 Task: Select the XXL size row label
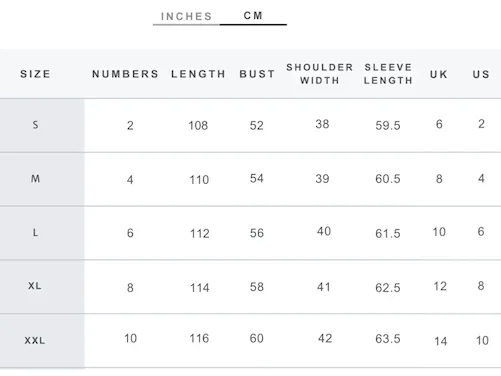35,340
